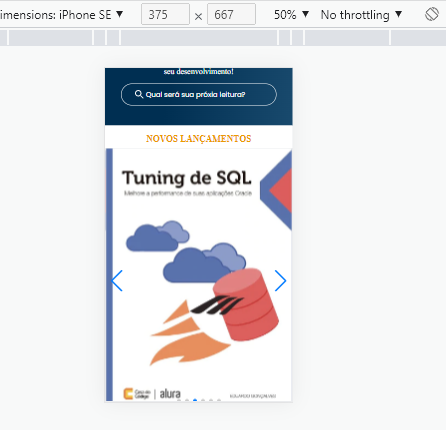This screenshot has height=430, width=446.
Task: Edit the viewport width field showing 375
Action: tap(165, 14)
